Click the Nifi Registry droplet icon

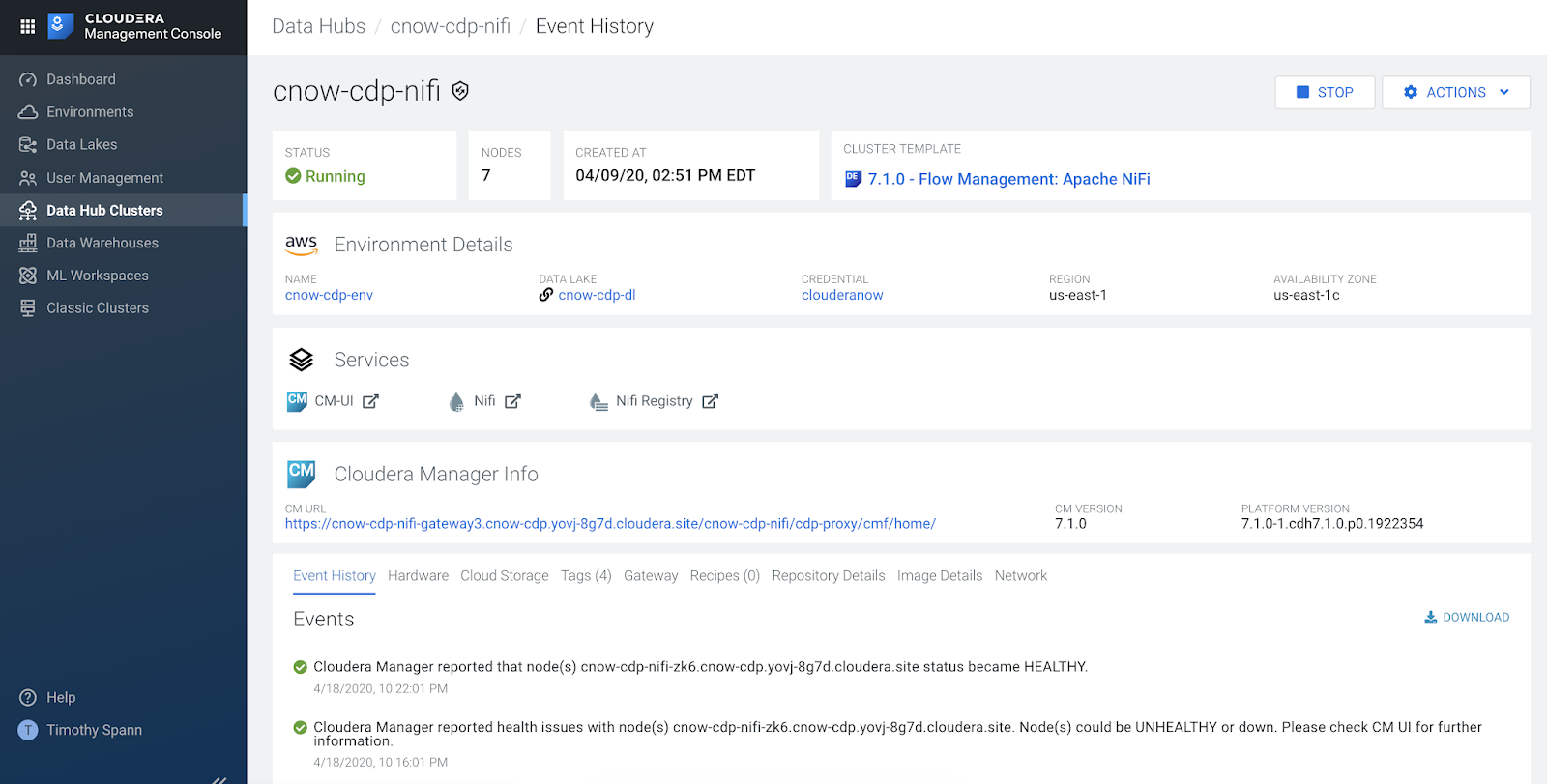coord(598,402)
